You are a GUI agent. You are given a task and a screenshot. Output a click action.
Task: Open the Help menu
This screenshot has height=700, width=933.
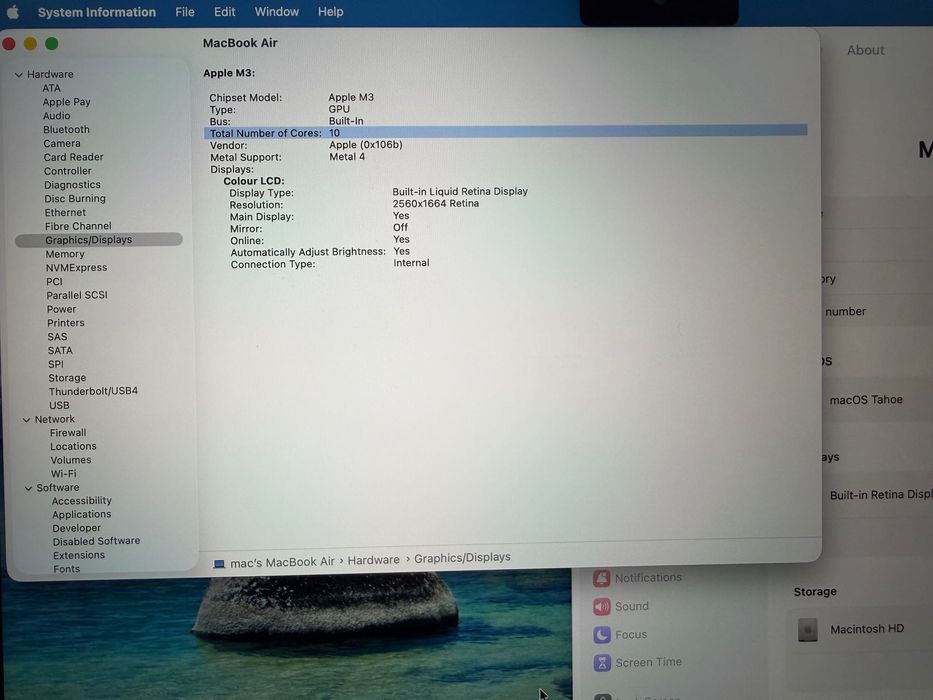pos(330,12)
